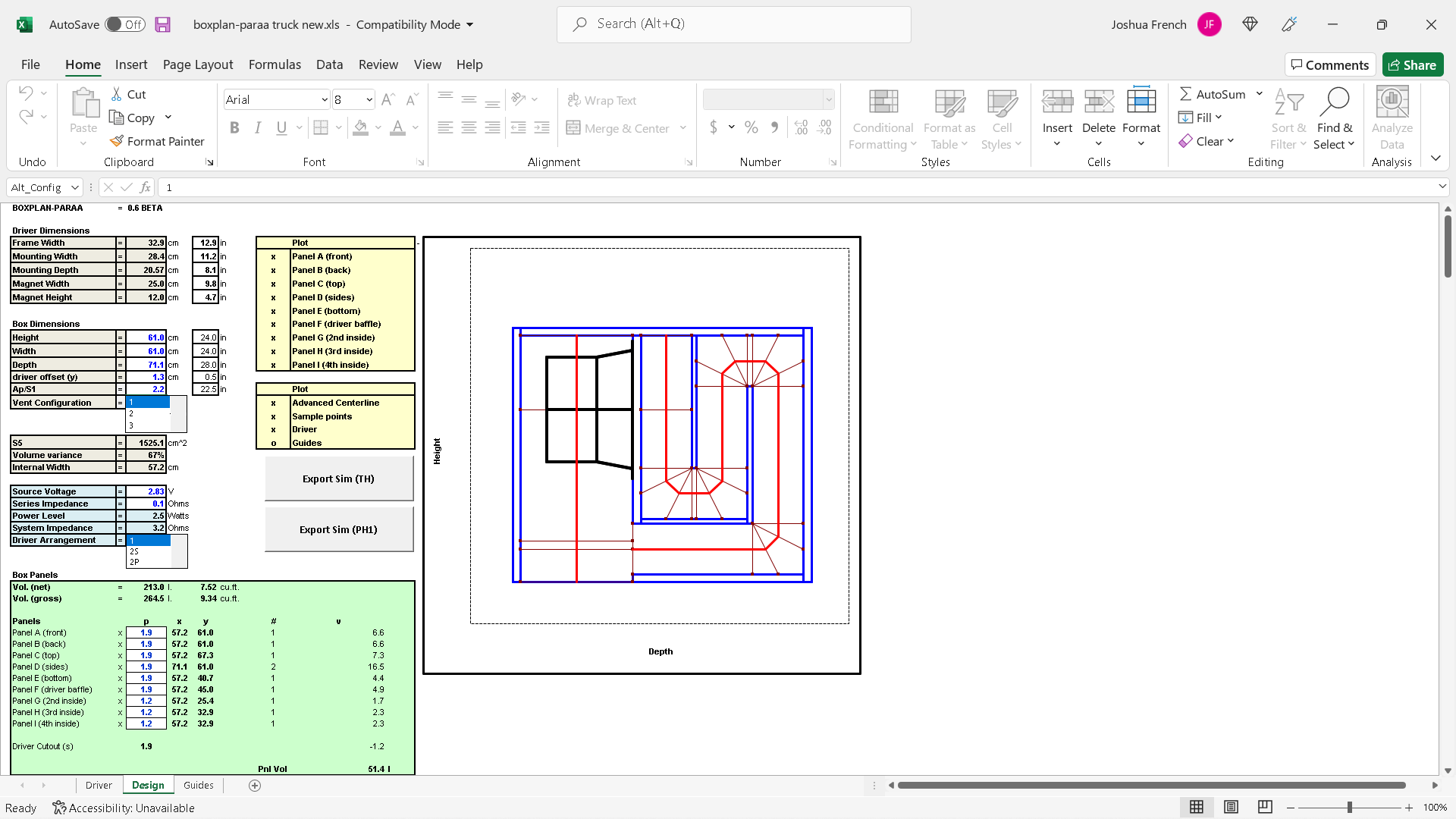Viewport: 1456px width, 819px height.
Task: Click the AutoSum sigma icon
Action: click(1185, 94)
